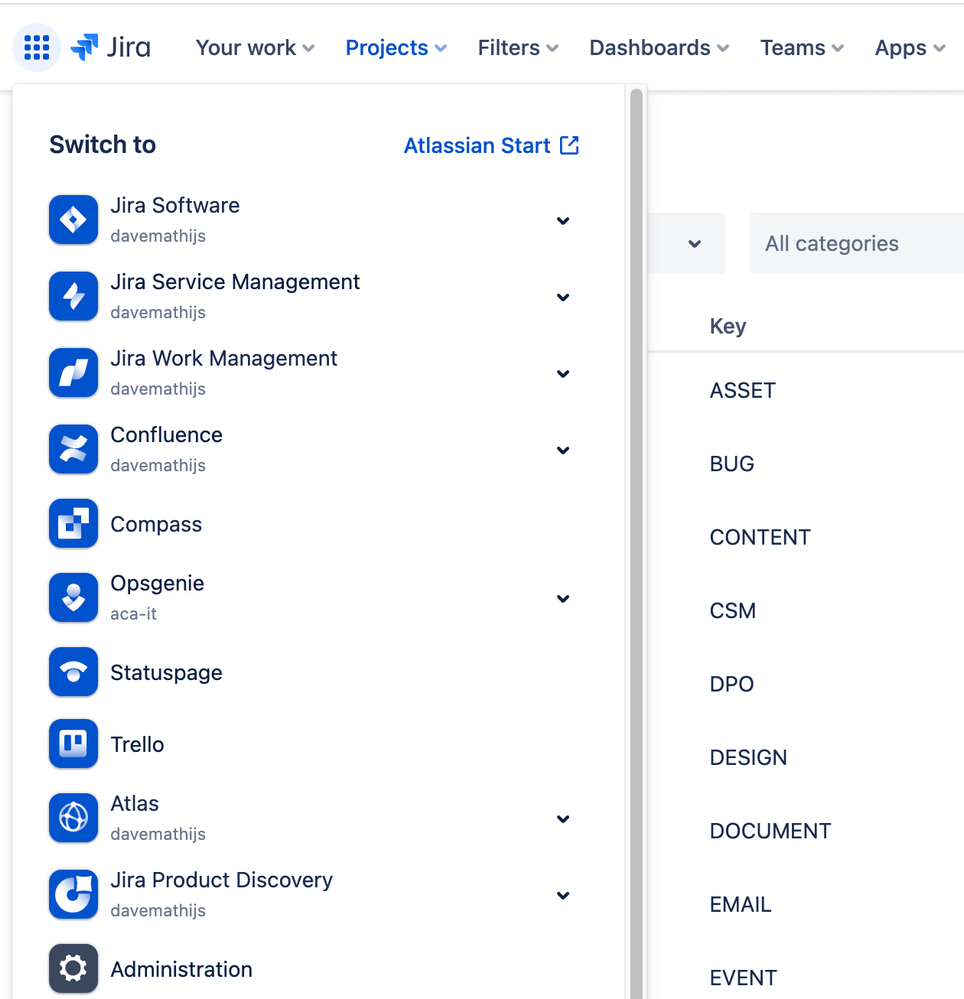Open the Compass app
Image resolution: width=964 pixels, height=999 pixels.
(156, 523)
